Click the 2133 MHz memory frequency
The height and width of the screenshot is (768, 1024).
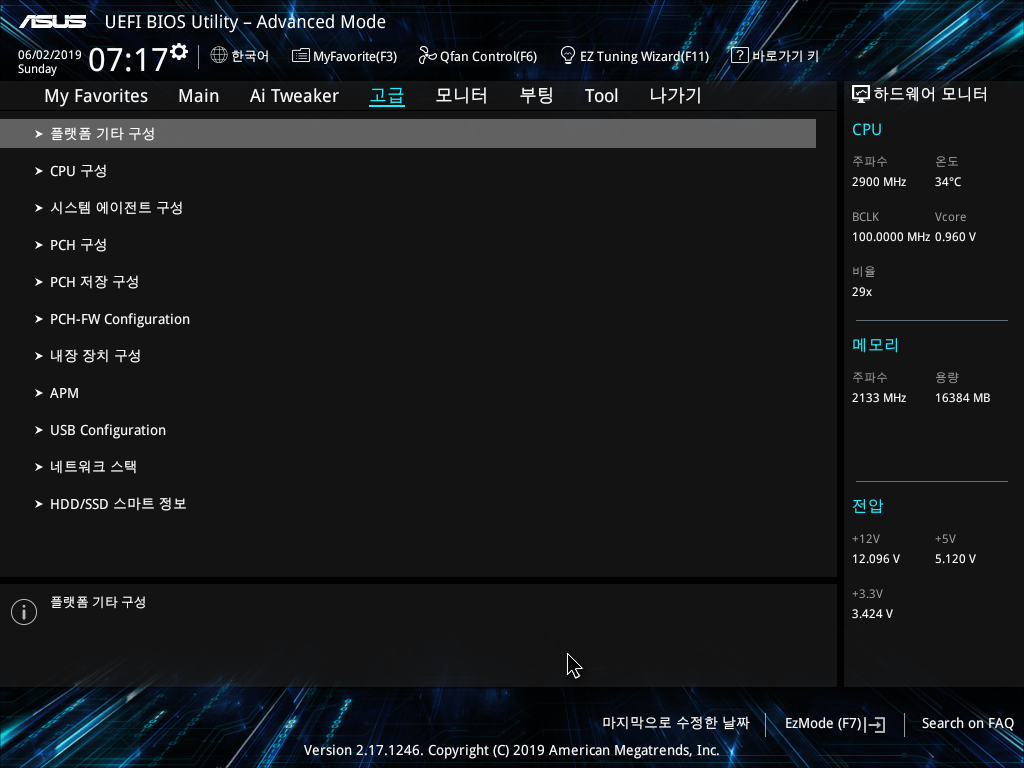tap(879, 398)
